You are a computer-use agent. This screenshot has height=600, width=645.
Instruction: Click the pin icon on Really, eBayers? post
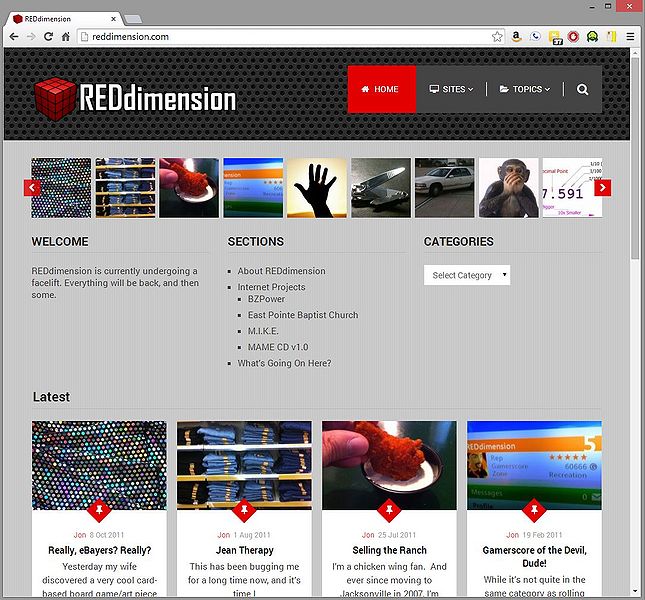click(99, 510)
